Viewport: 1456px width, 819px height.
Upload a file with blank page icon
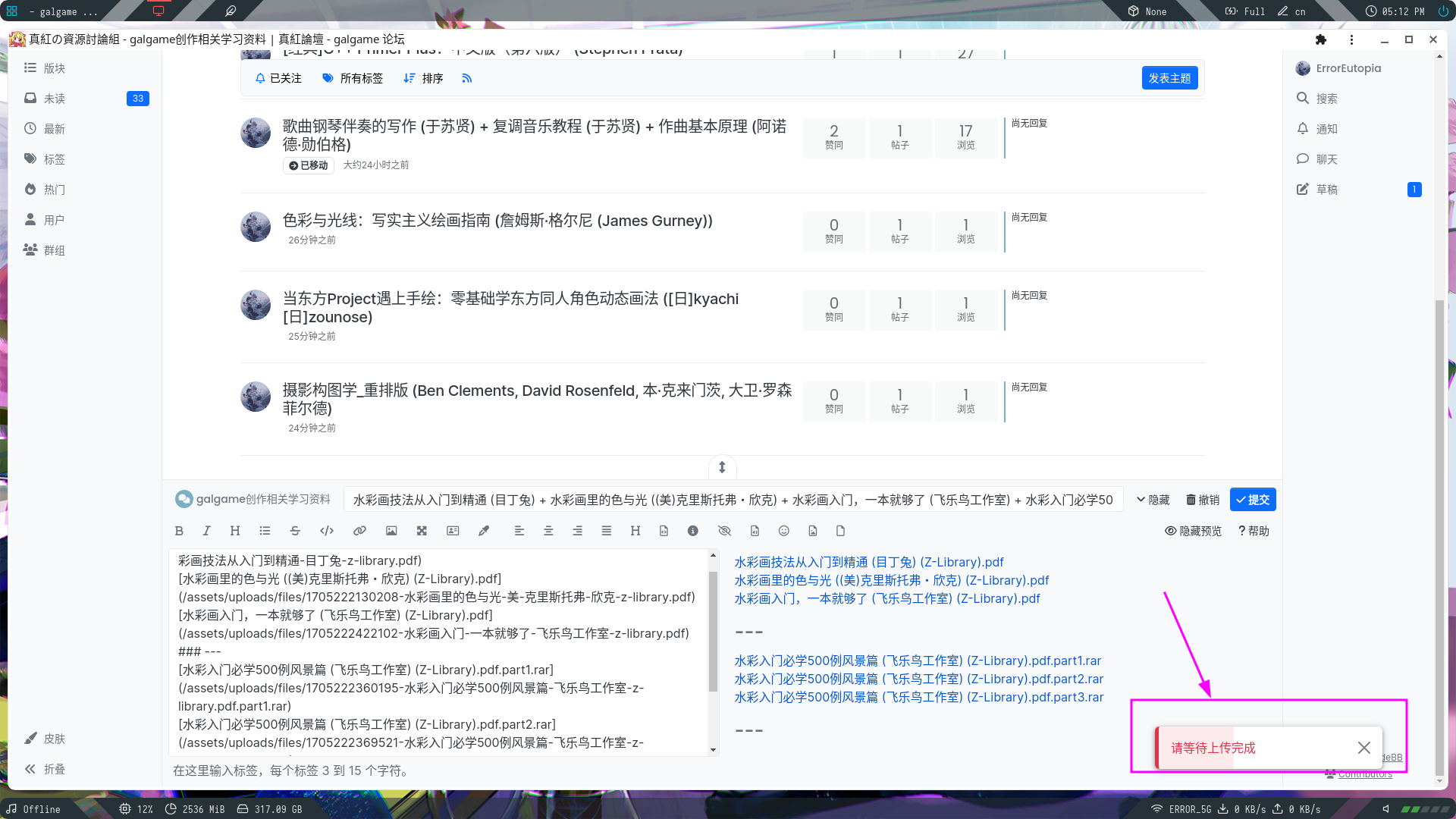(840, 531)
